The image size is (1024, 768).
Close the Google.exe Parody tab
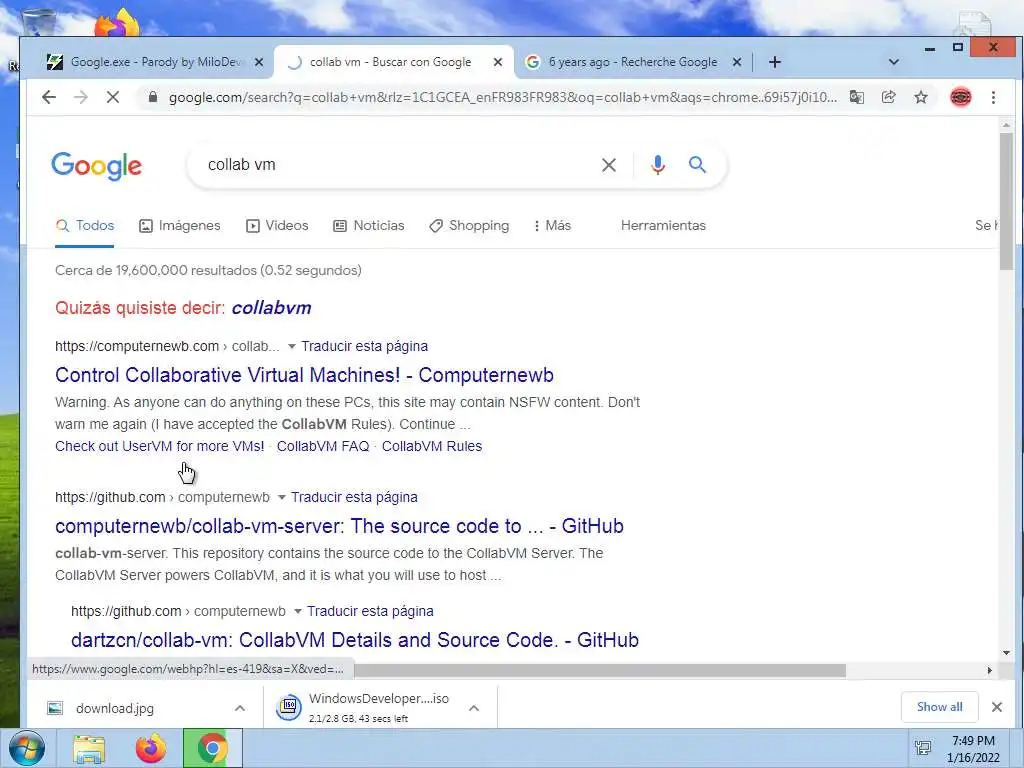click(259, 62)
